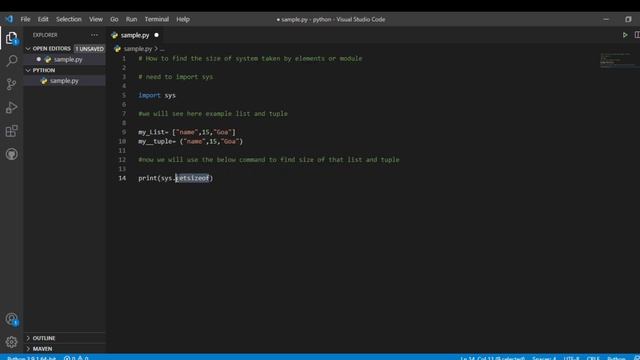Viewport: 640px width, 360px height.
Task: Click CRLF line ending status
Action: [593, 358]
